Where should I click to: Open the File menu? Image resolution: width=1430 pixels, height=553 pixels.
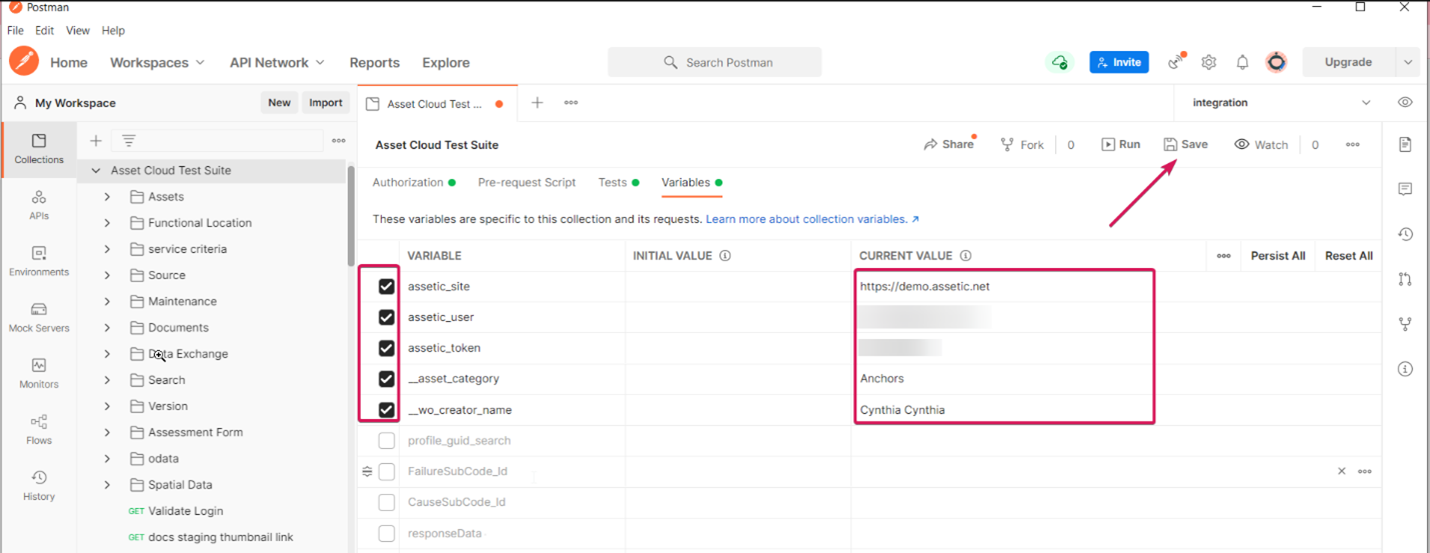point(15,31)
